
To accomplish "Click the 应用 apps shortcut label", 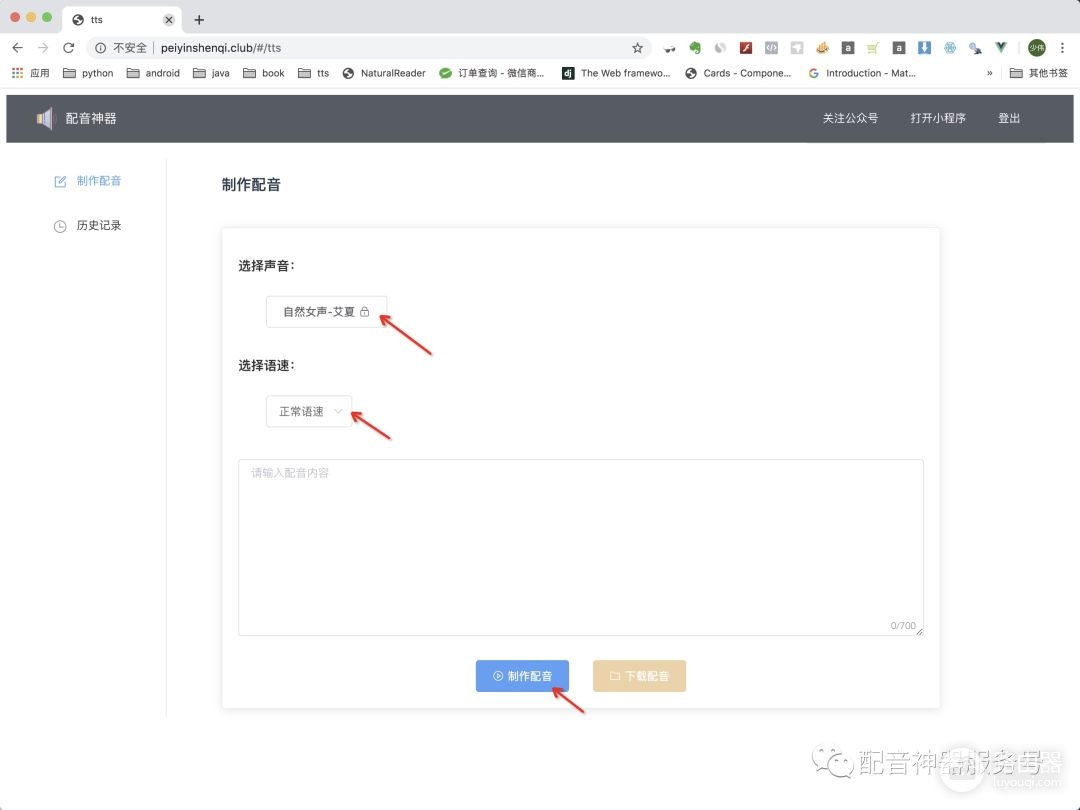I will [x=40, y=73].
